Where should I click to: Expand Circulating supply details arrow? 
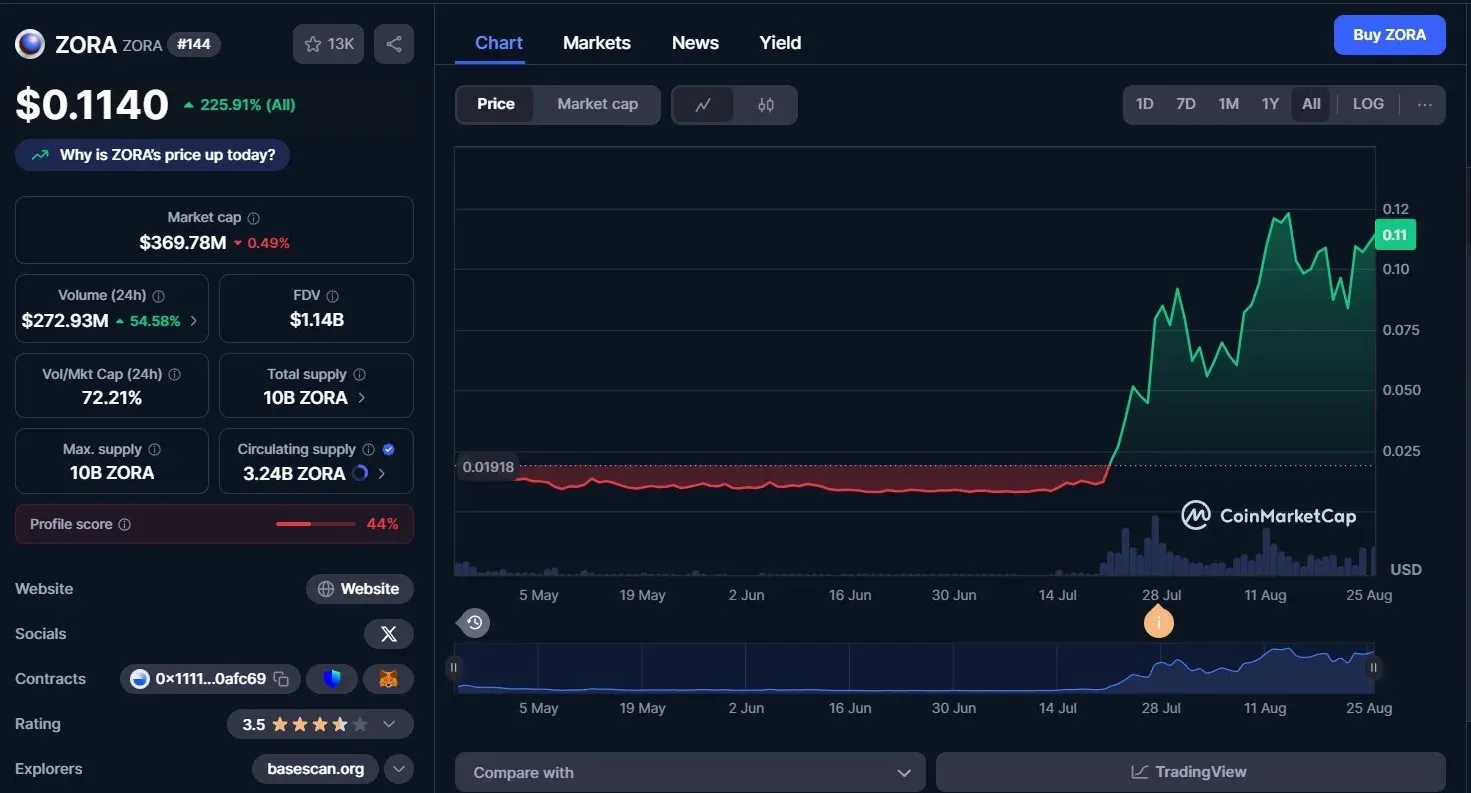382,474
